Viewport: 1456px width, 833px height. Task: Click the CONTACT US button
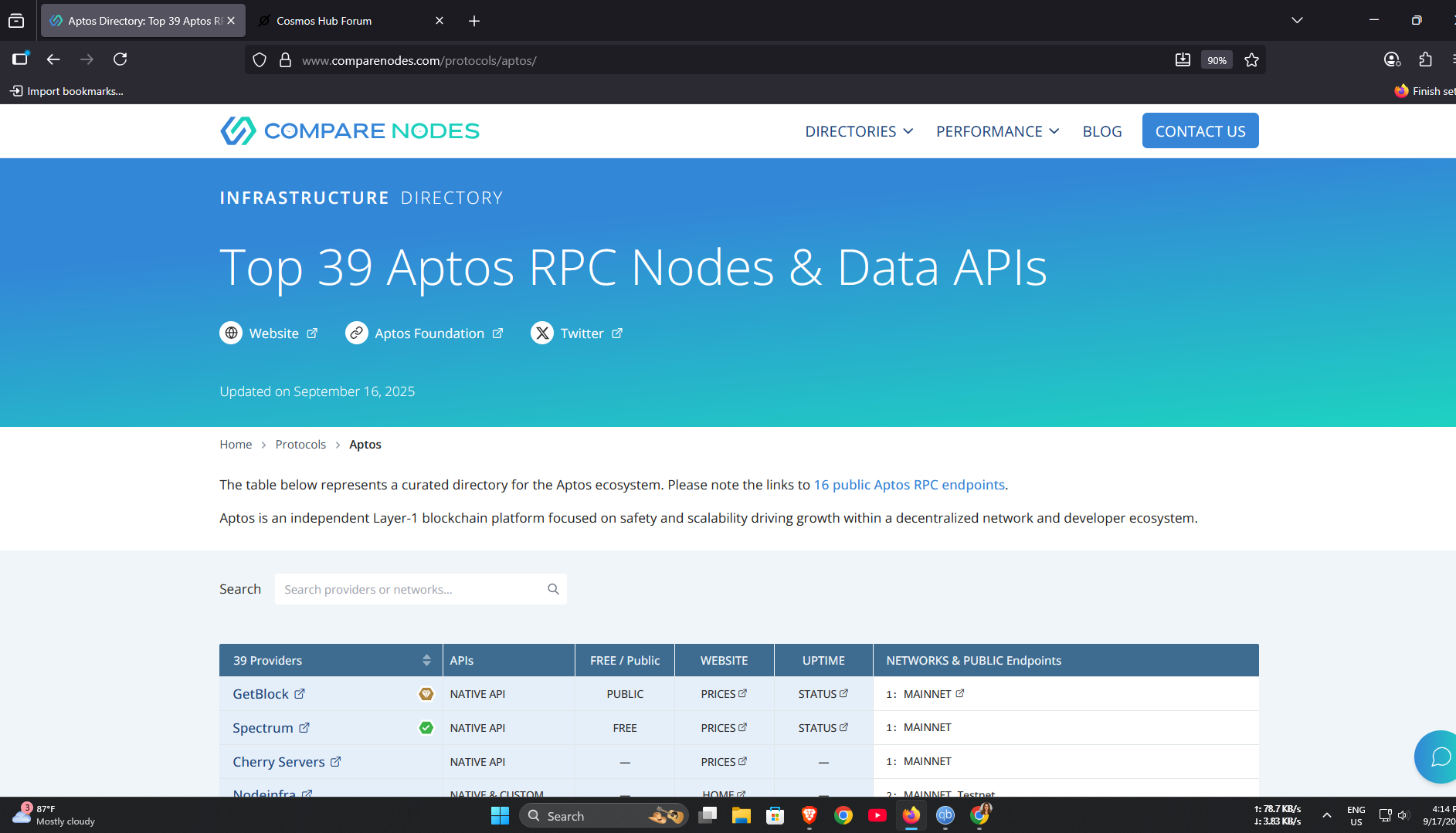1200,131
